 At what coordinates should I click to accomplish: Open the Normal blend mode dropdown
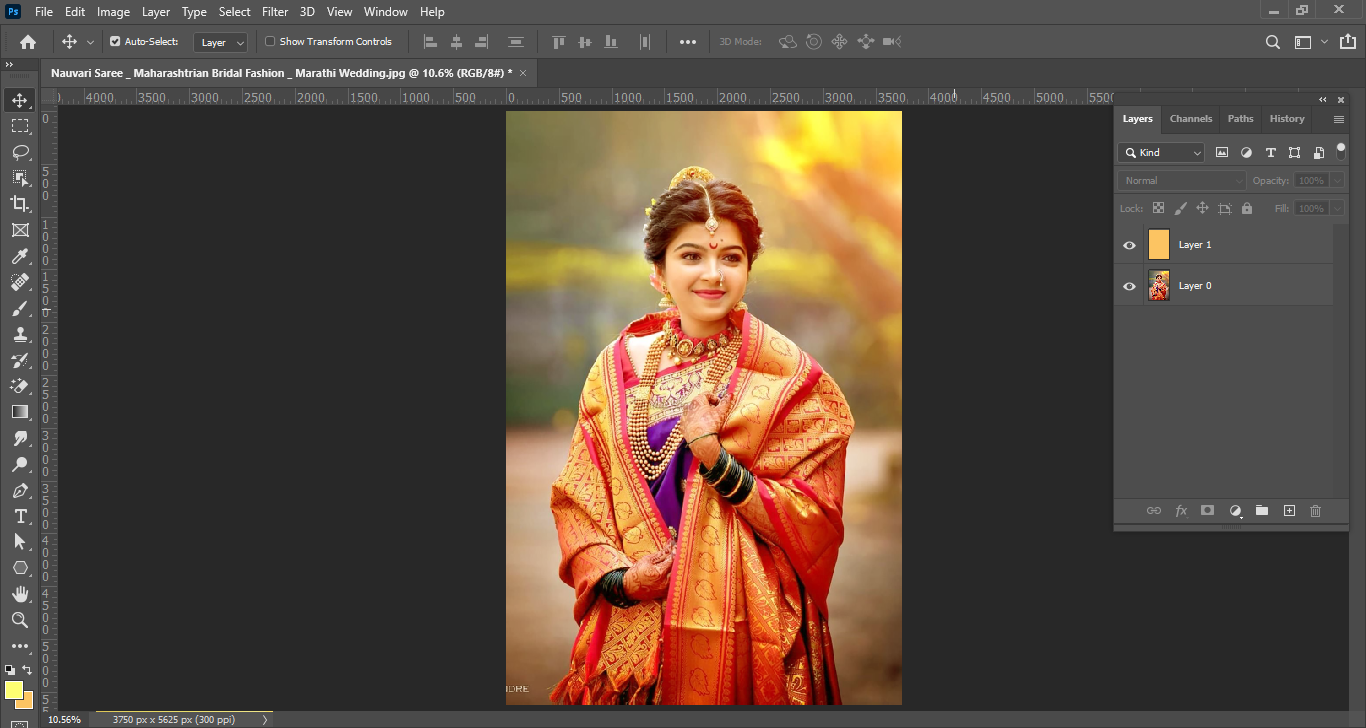click(1181, 181)
